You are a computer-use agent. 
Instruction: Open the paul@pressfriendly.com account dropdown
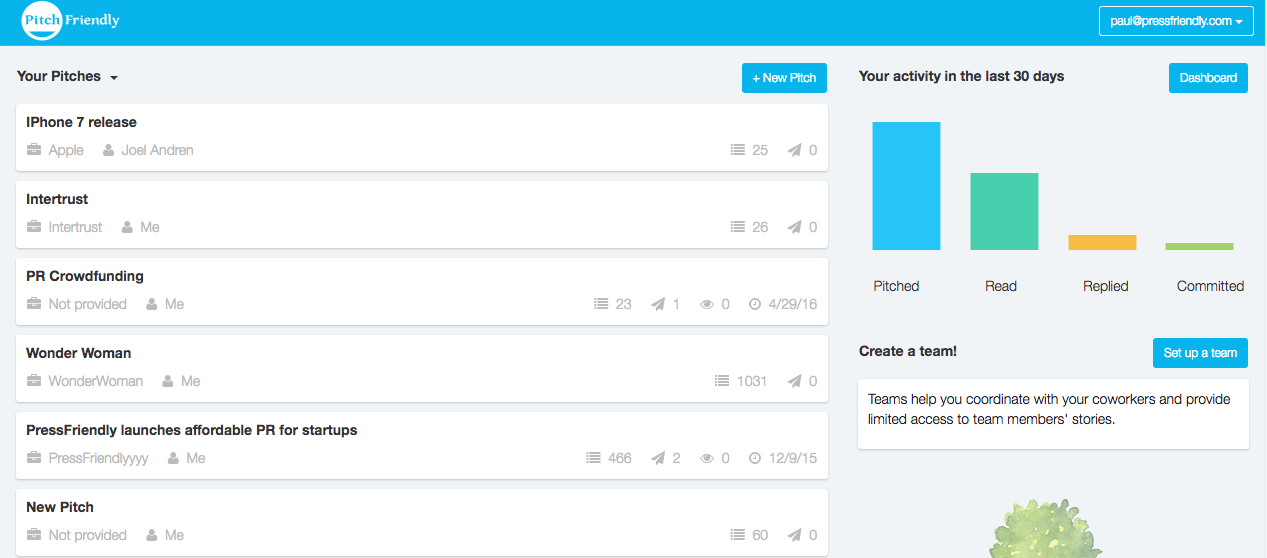coord(1176,21)
